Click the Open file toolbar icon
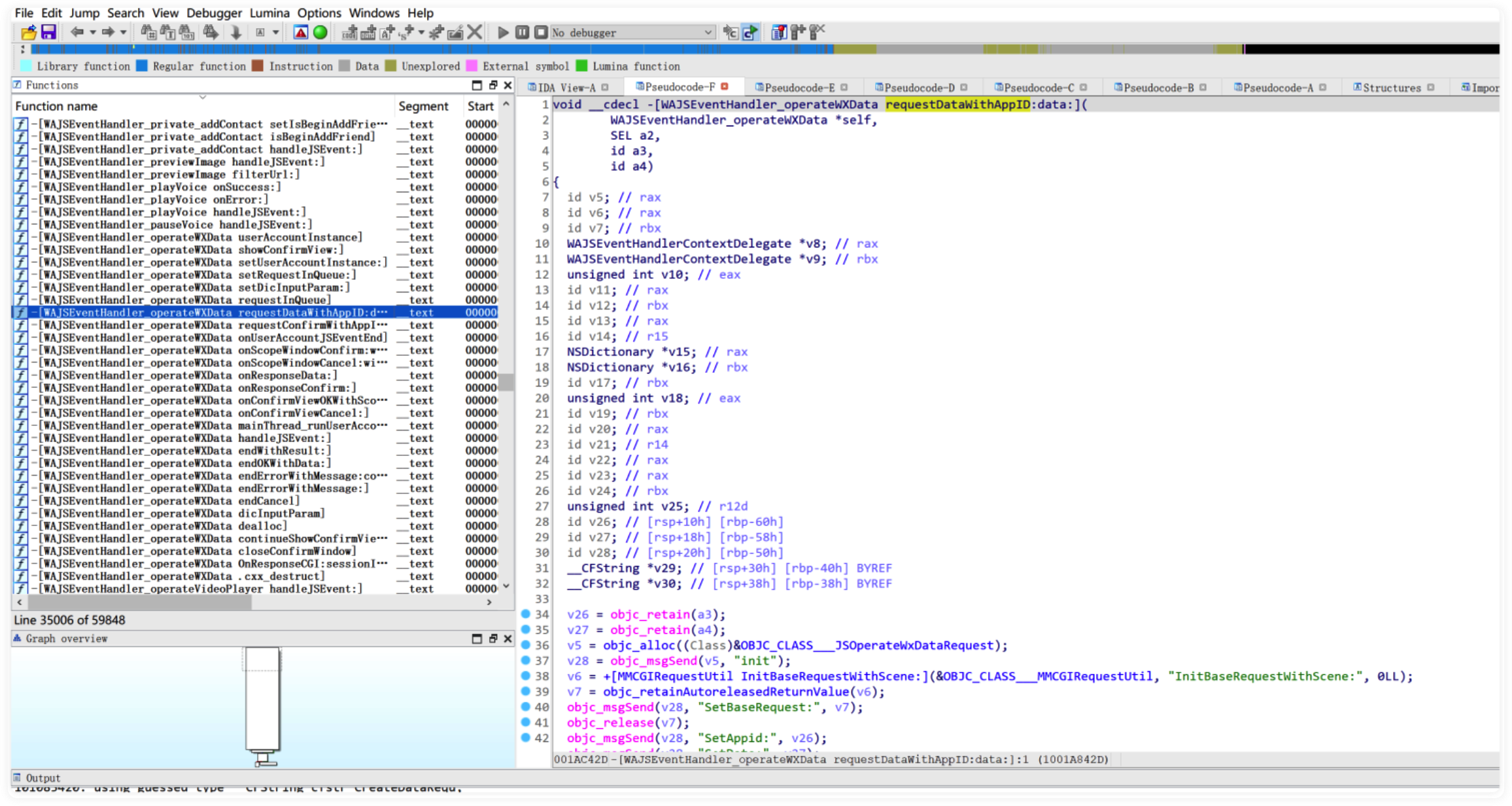This screenshot has height=806, width=1512. (28, 32)
